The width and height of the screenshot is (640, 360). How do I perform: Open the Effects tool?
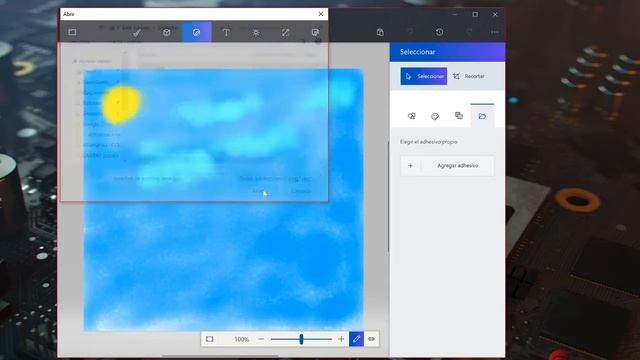pos(256,32)
